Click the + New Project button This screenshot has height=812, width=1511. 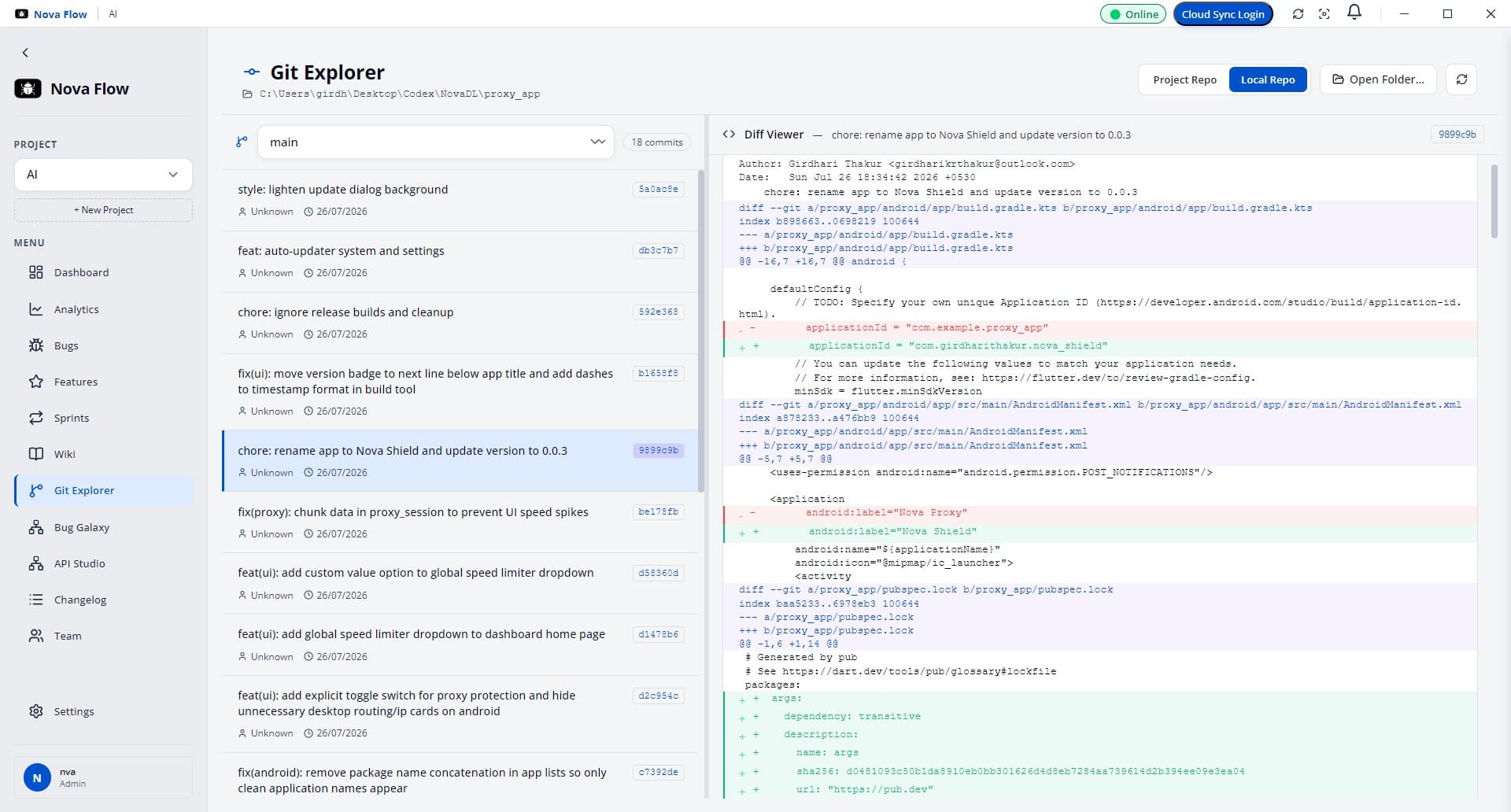tap(103, 210)
